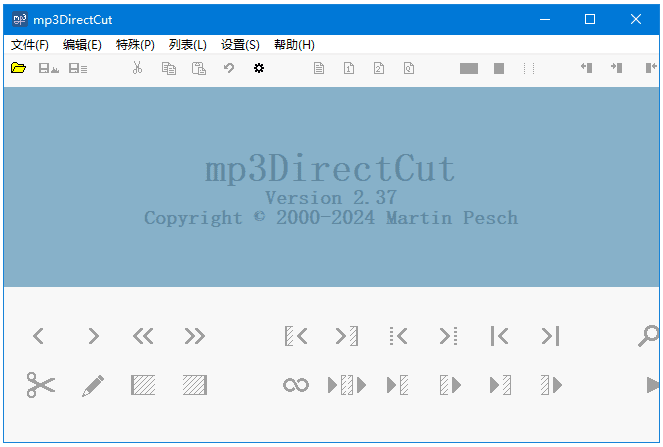Select the pencil edit tool
Image resolution: width=663 pixels, height=447 pixels.
point(93,385)
